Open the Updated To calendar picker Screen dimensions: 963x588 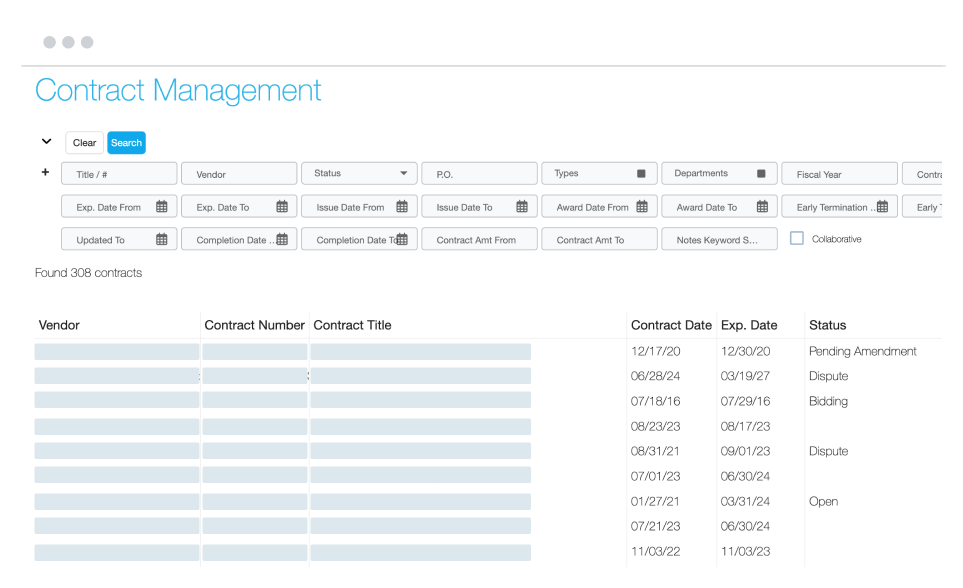[x=161, y=239]
